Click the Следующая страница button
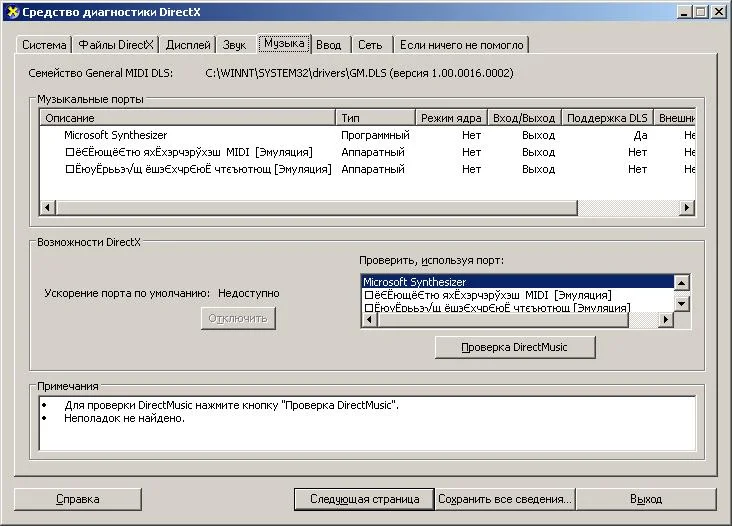732x526 pixels. pyautogui.click(x=364, y=498)
